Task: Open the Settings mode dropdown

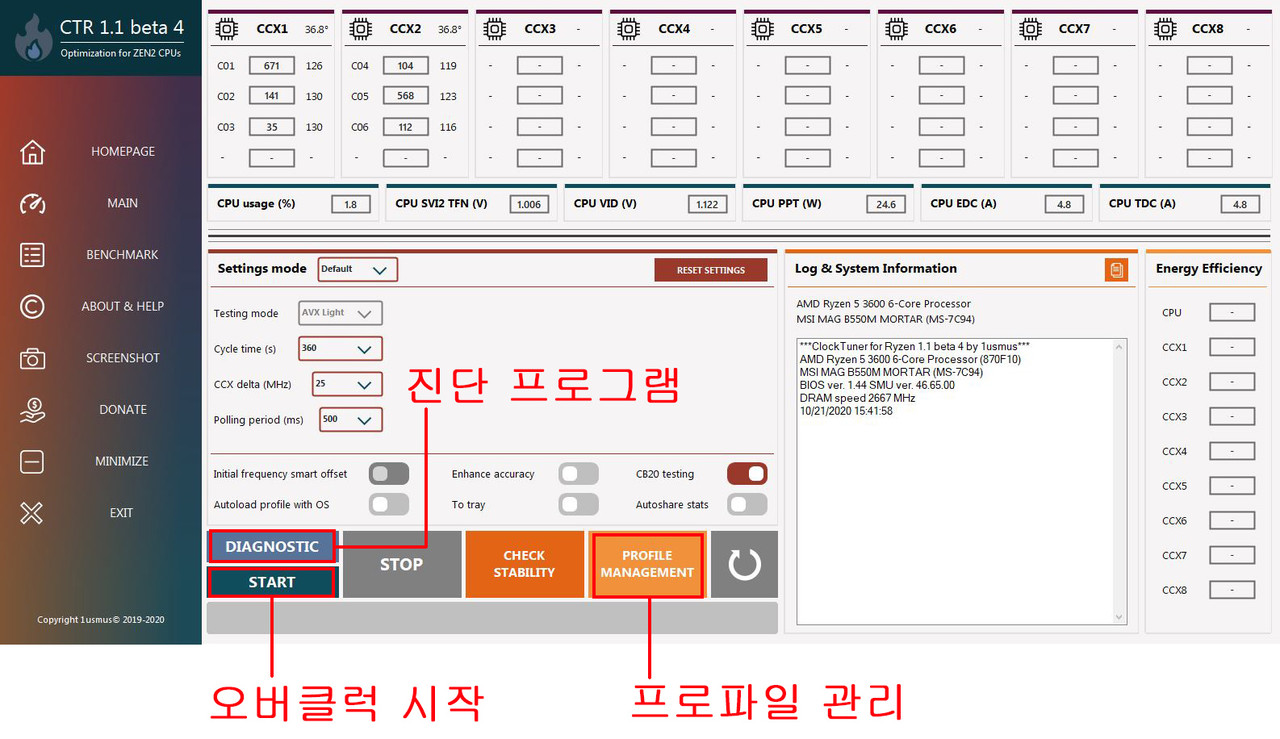Action: pyautogui.click(x=358, y=269)
